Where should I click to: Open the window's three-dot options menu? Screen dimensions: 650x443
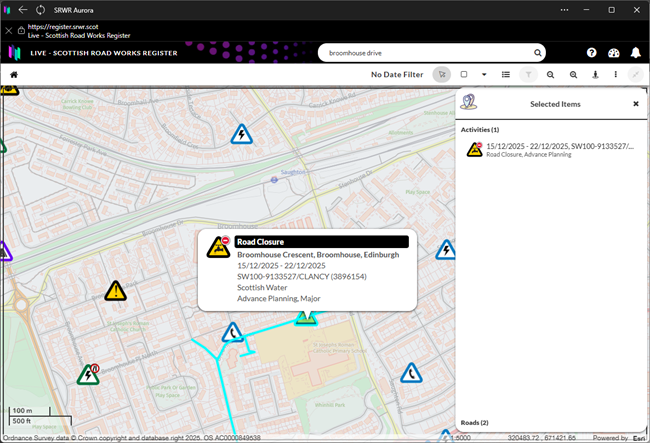(x=565, y=10)
